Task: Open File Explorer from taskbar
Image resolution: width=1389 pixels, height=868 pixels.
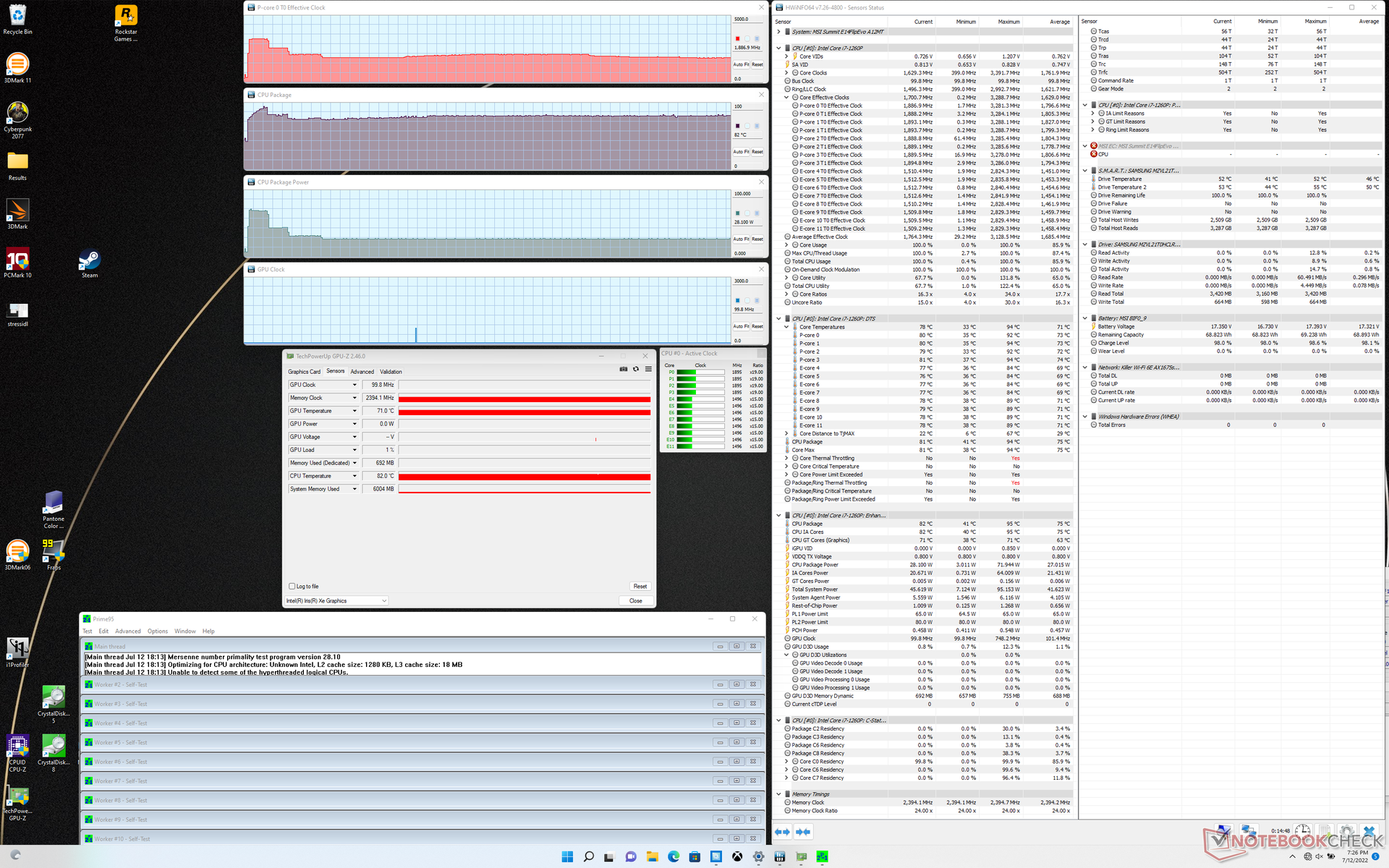Action: pos(652,856)
